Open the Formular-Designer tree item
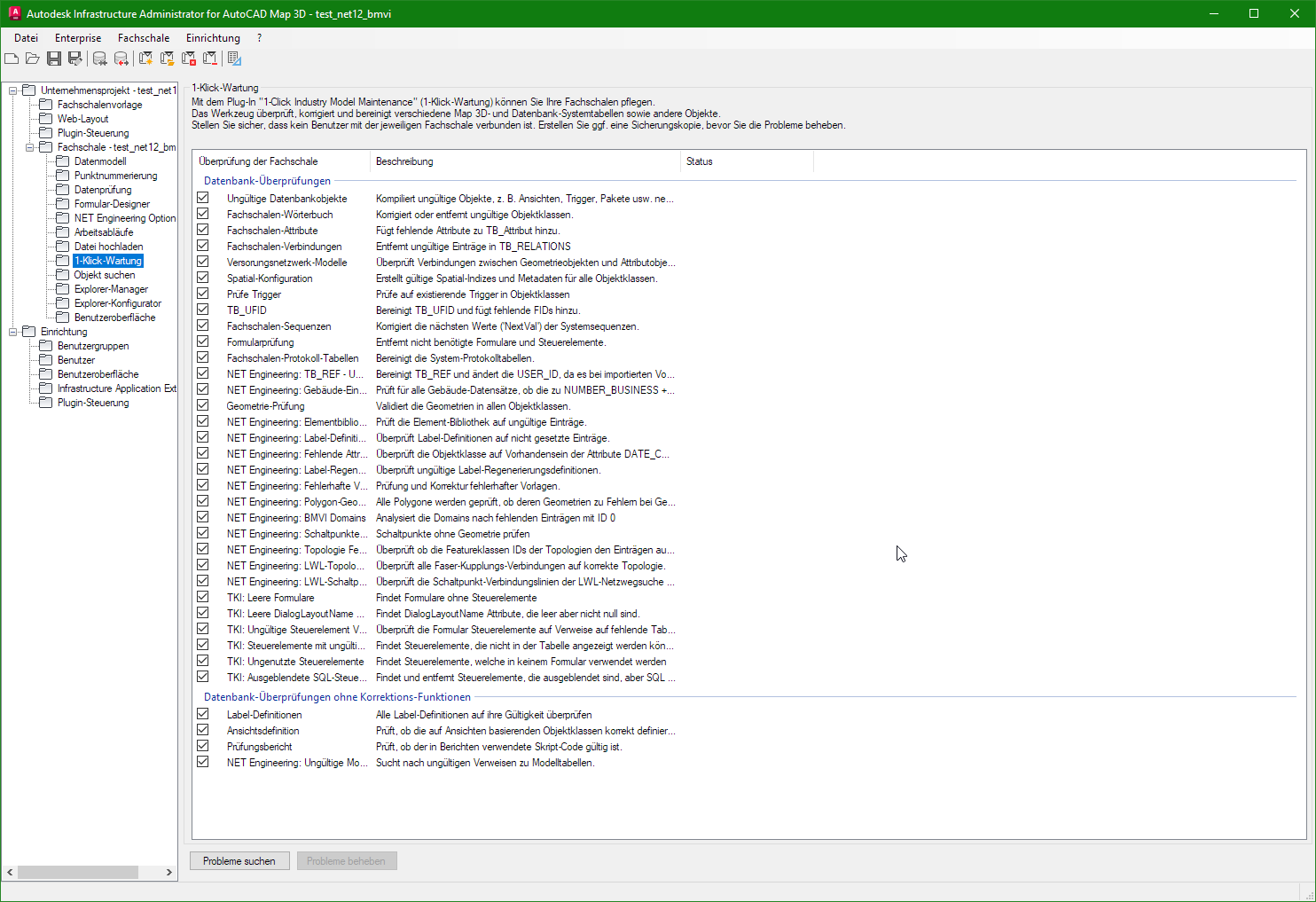 tap(113, 204)
